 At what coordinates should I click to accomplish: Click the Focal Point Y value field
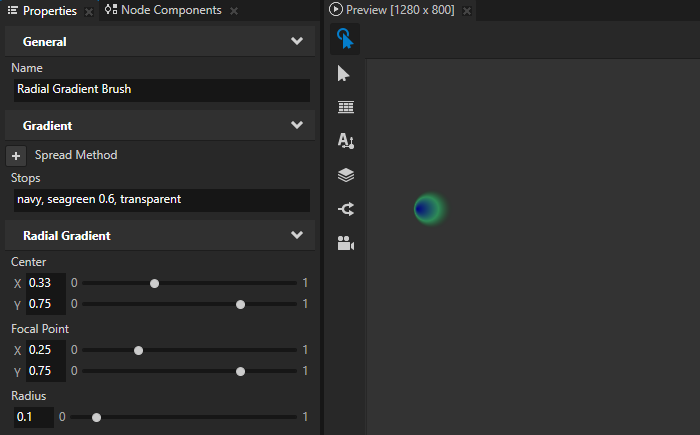tap(46, 371)
